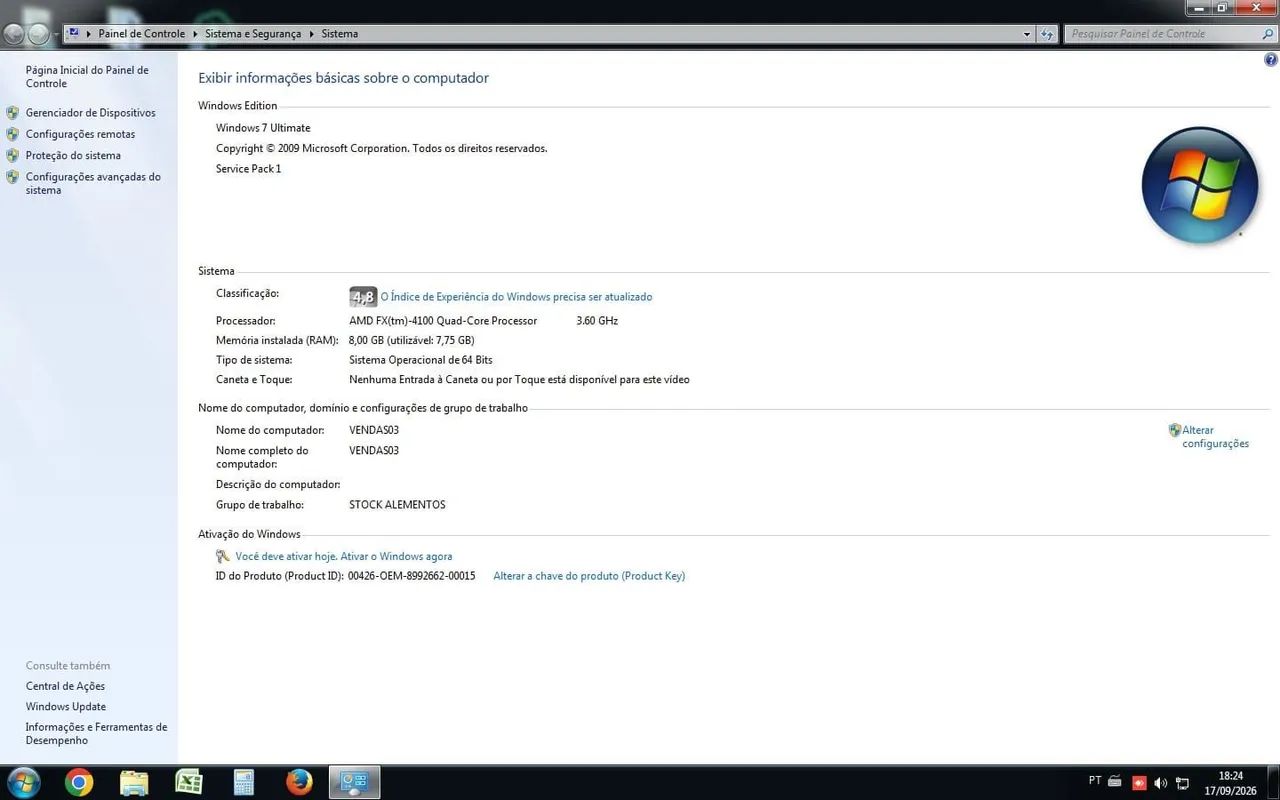Select the Sistema breadcrumb item

[339, 34]
